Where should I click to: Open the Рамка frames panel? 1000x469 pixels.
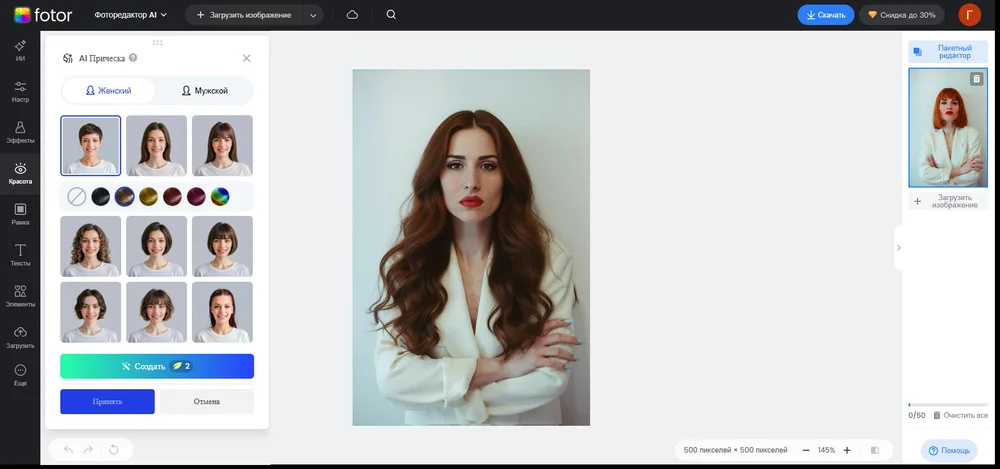(20, 214)
